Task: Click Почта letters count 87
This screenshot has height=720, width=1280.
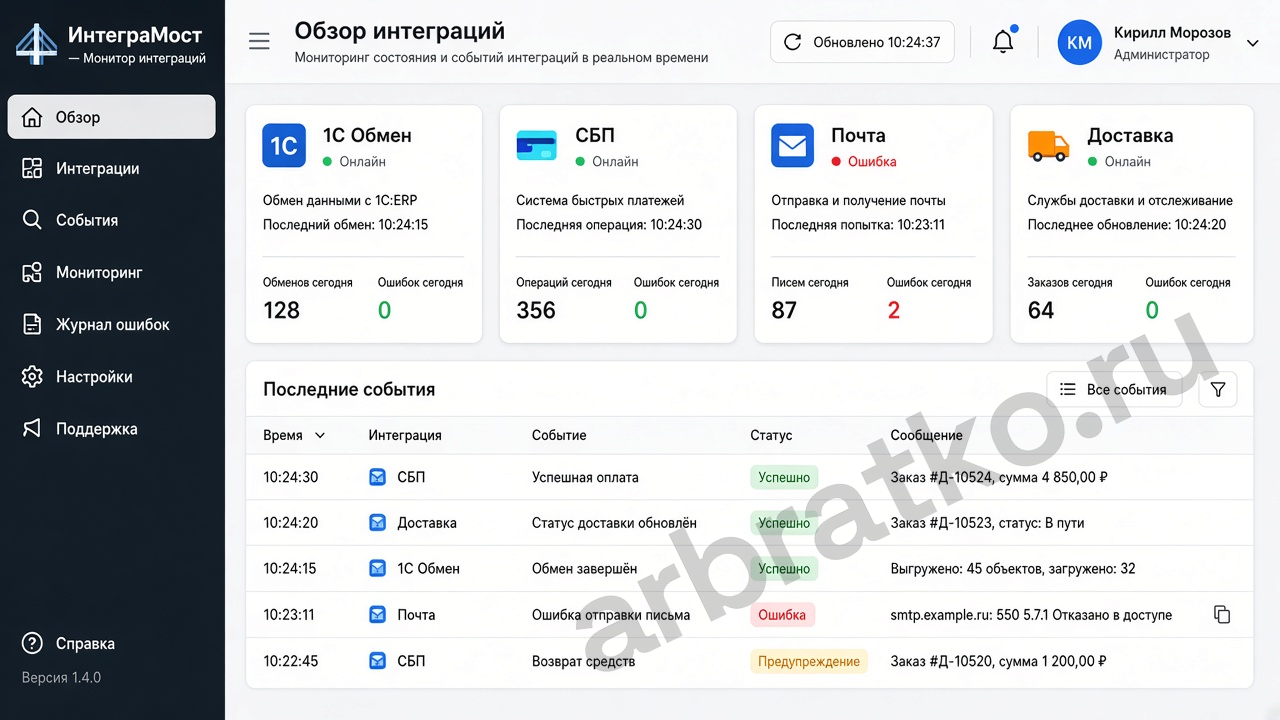Action: (x=784, y=310)
